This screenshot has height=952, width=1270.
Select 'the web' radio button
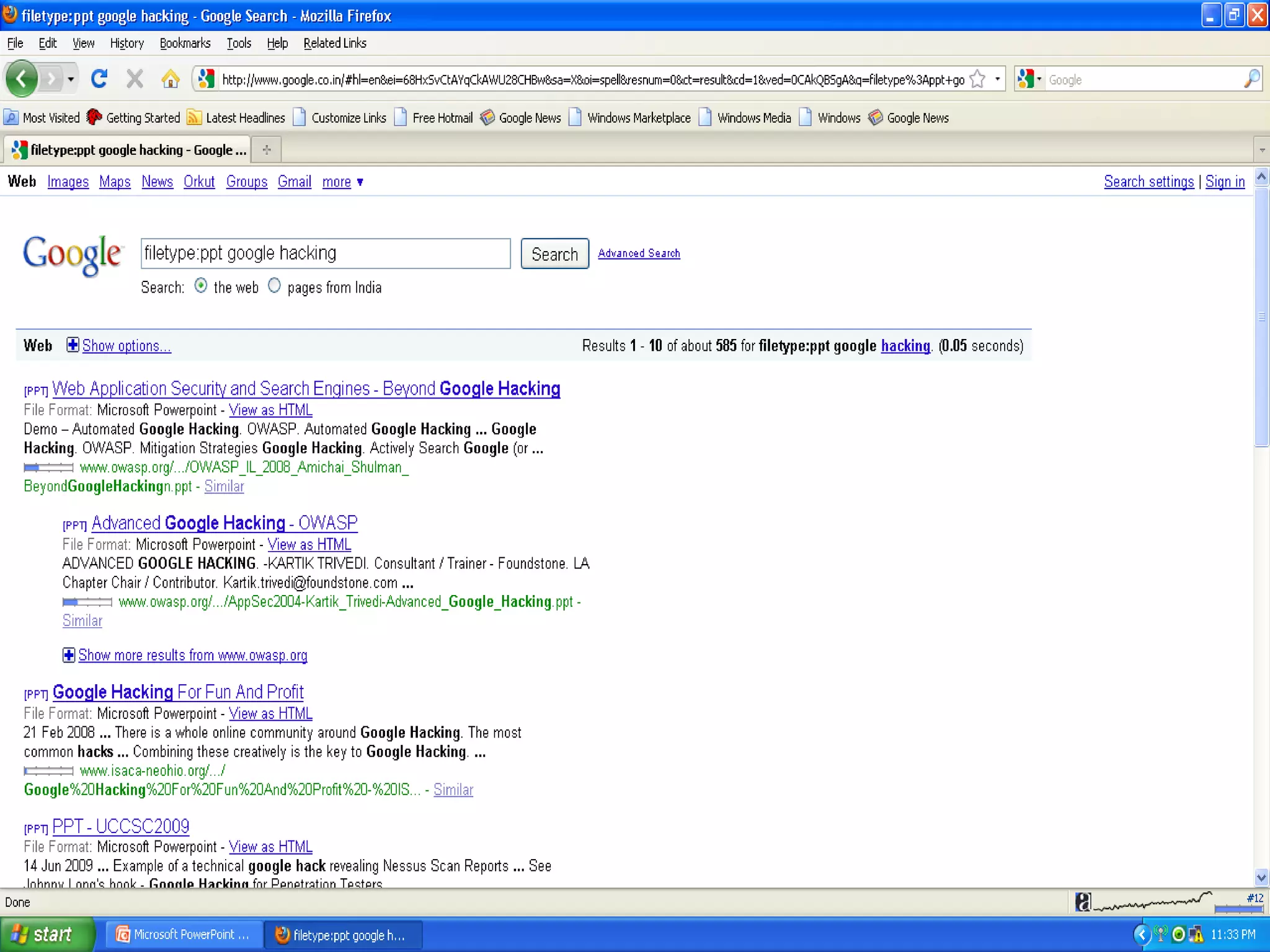click(x=201, y=286)
